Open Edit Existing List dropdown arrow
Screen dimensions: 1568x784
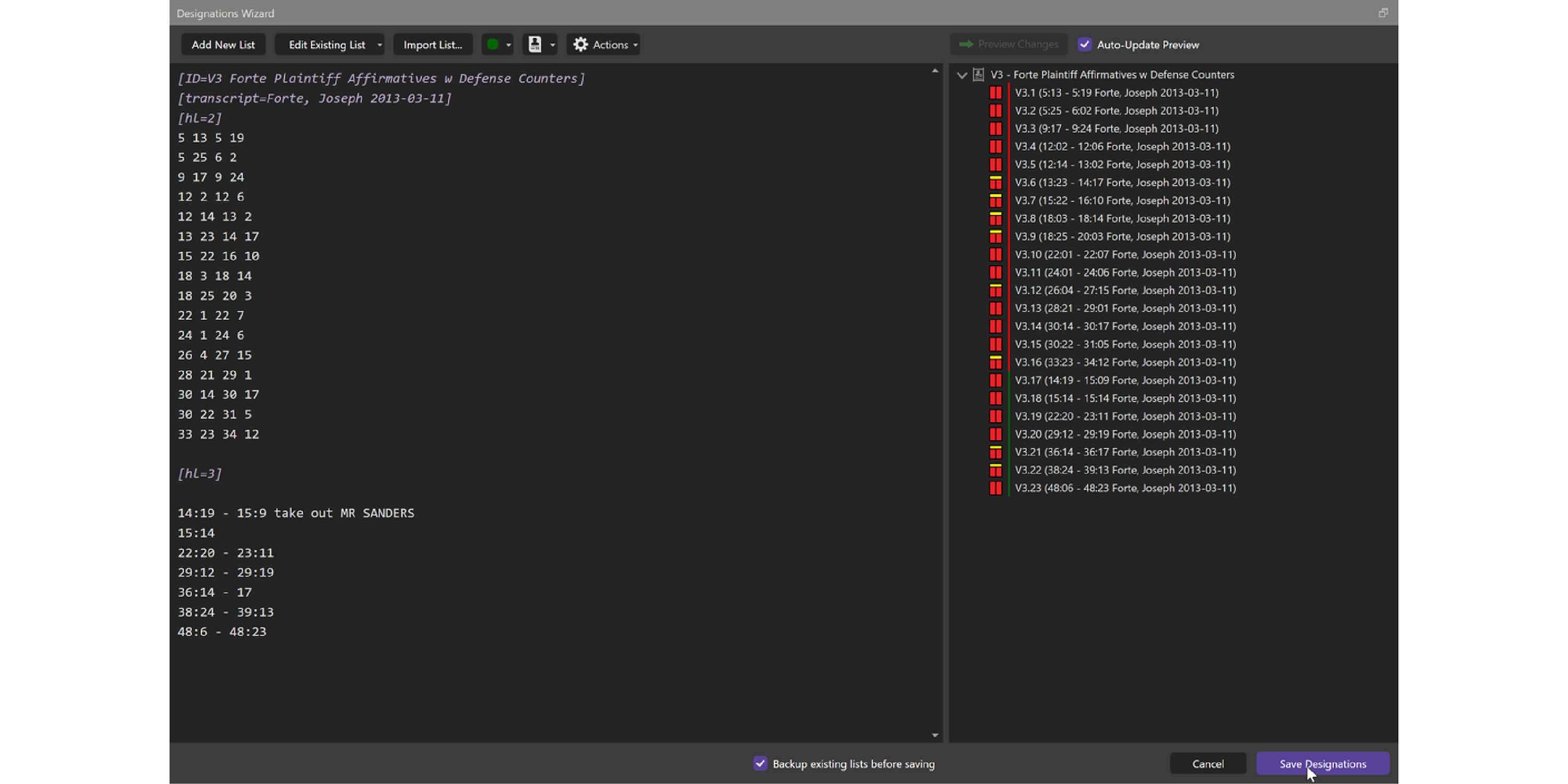point(379,45)
